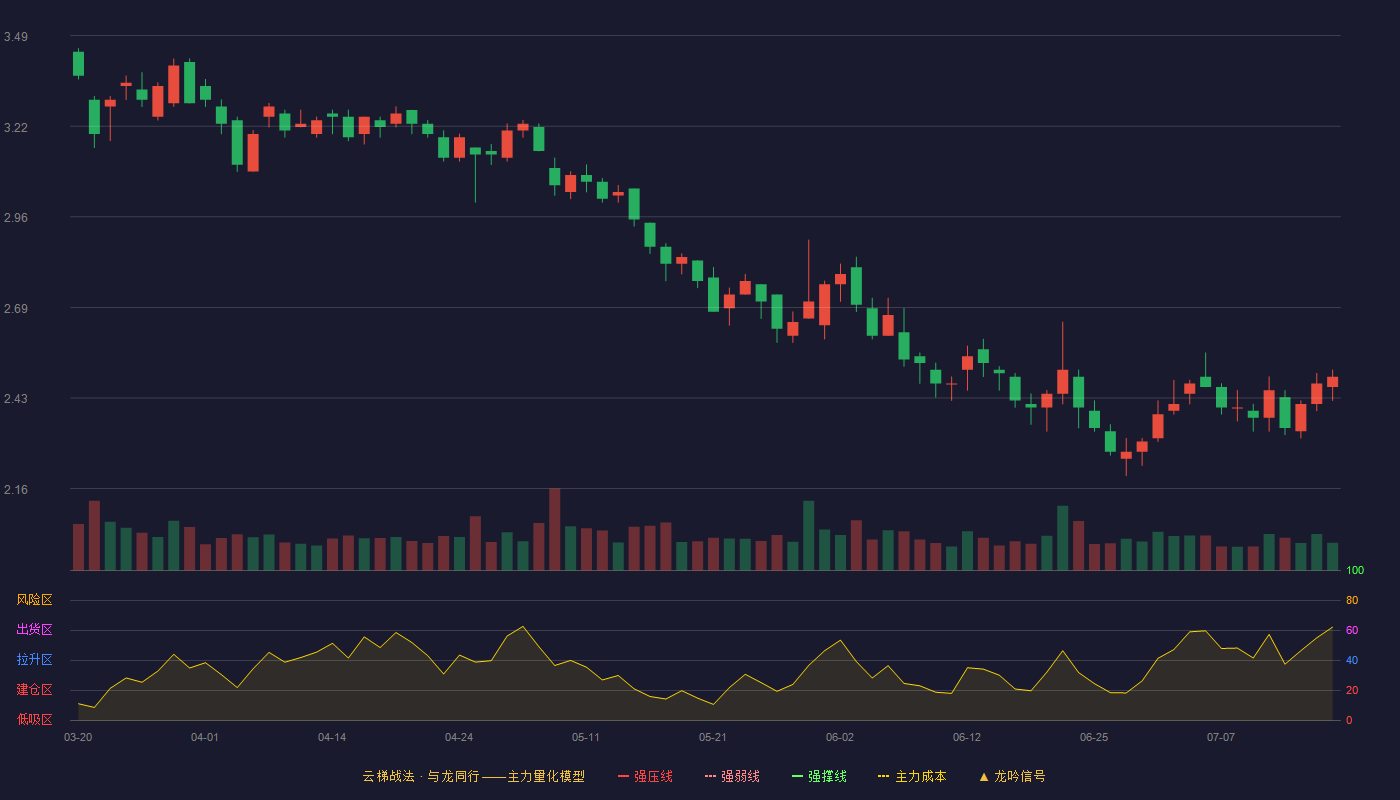Image resolution: width=1400 pixels, height=800 pixels.
Task: Click the 出货区 zone label
Action: pyautogui.click(x=34, y=630)
